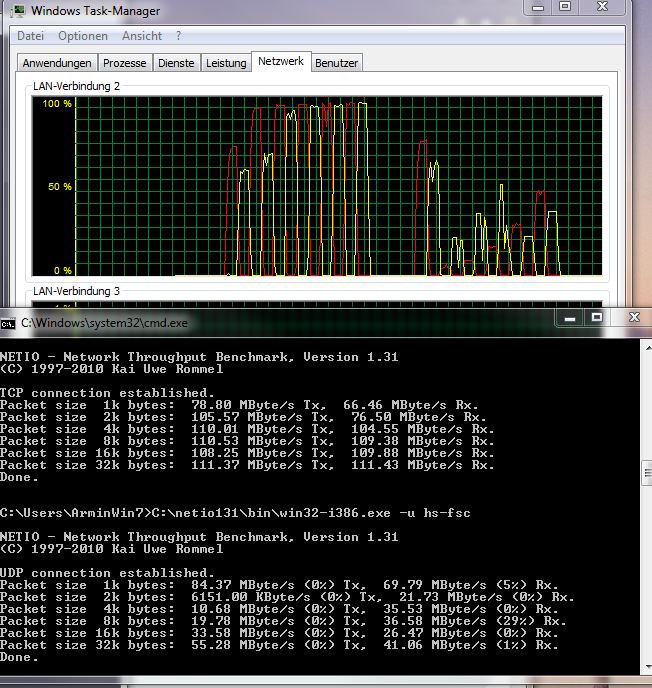The width and height of the screenshot is (652, 688).
Task: Click the 0 % graph axis label
Action: pyautogui.click(x=63, y=270)
